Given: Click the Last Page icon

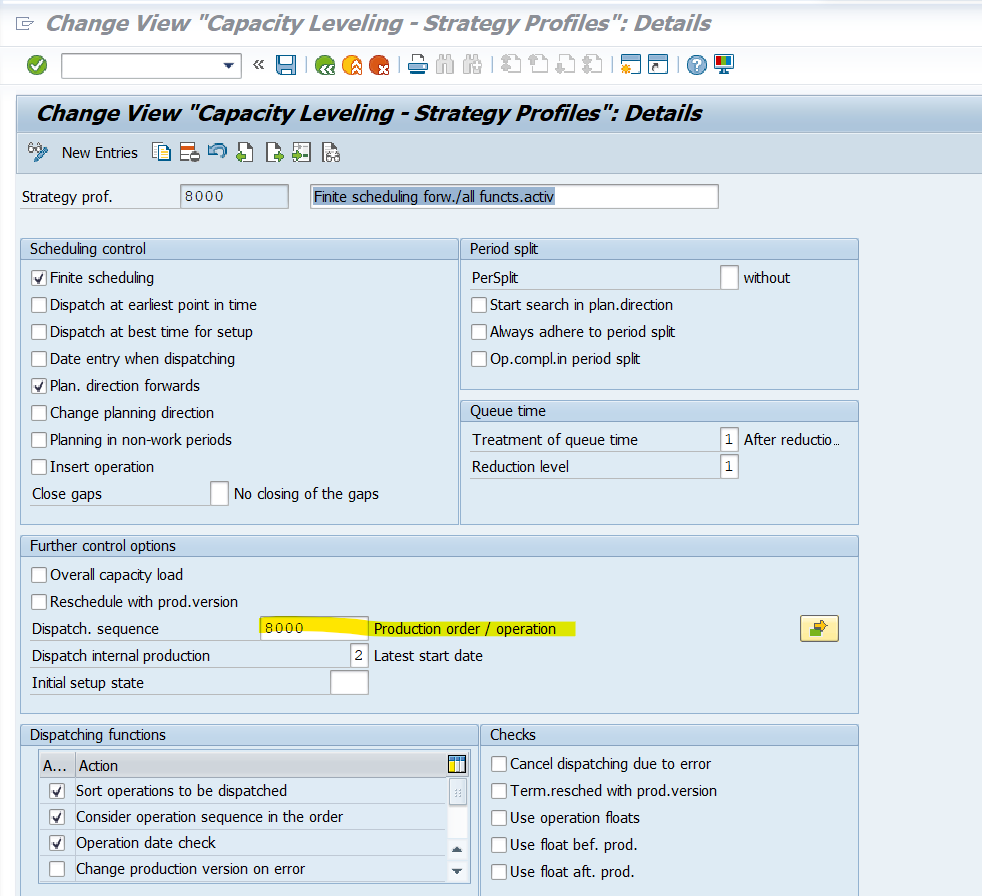Looking at the screenshot, I should tap(592, 64).
